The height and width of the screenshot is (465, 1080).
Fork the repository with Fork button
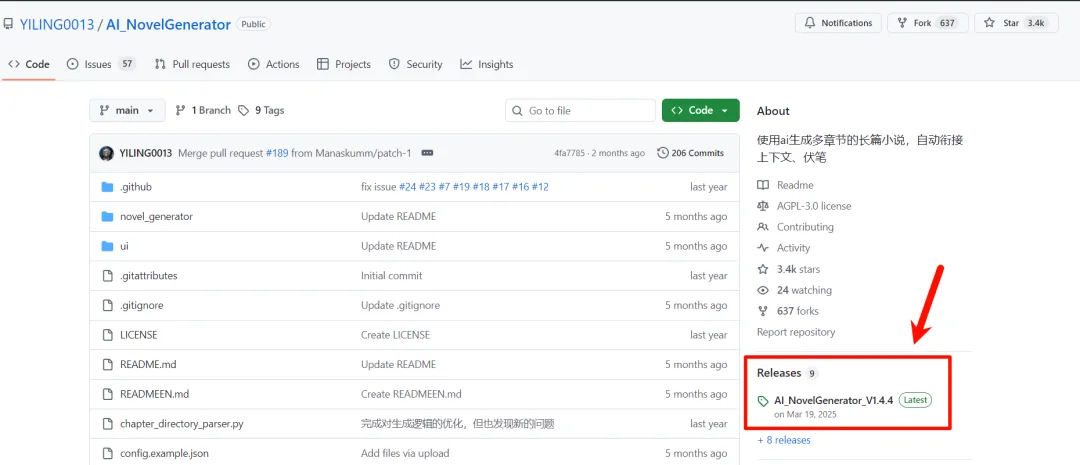point(928,23)
